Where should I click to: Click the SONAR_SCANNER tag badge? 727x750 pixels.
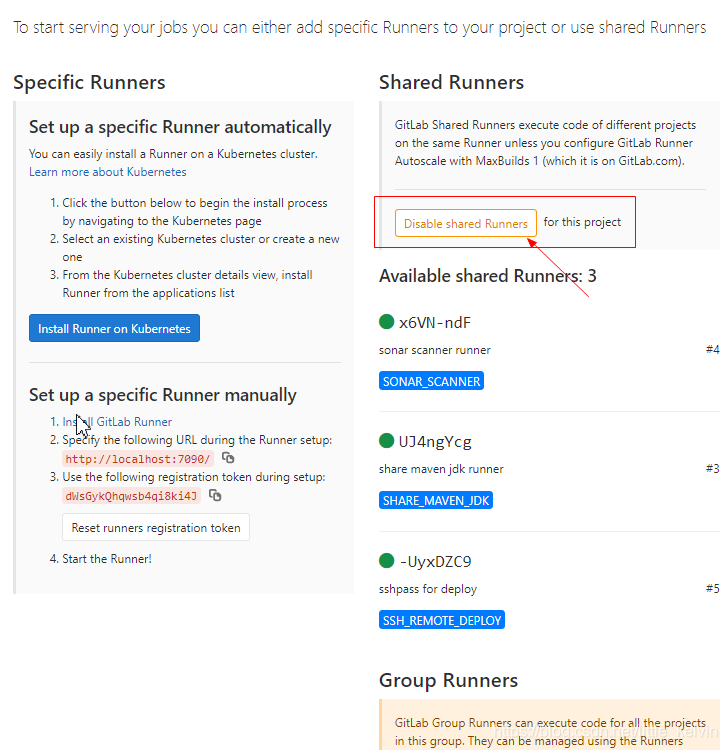(431, 381)
